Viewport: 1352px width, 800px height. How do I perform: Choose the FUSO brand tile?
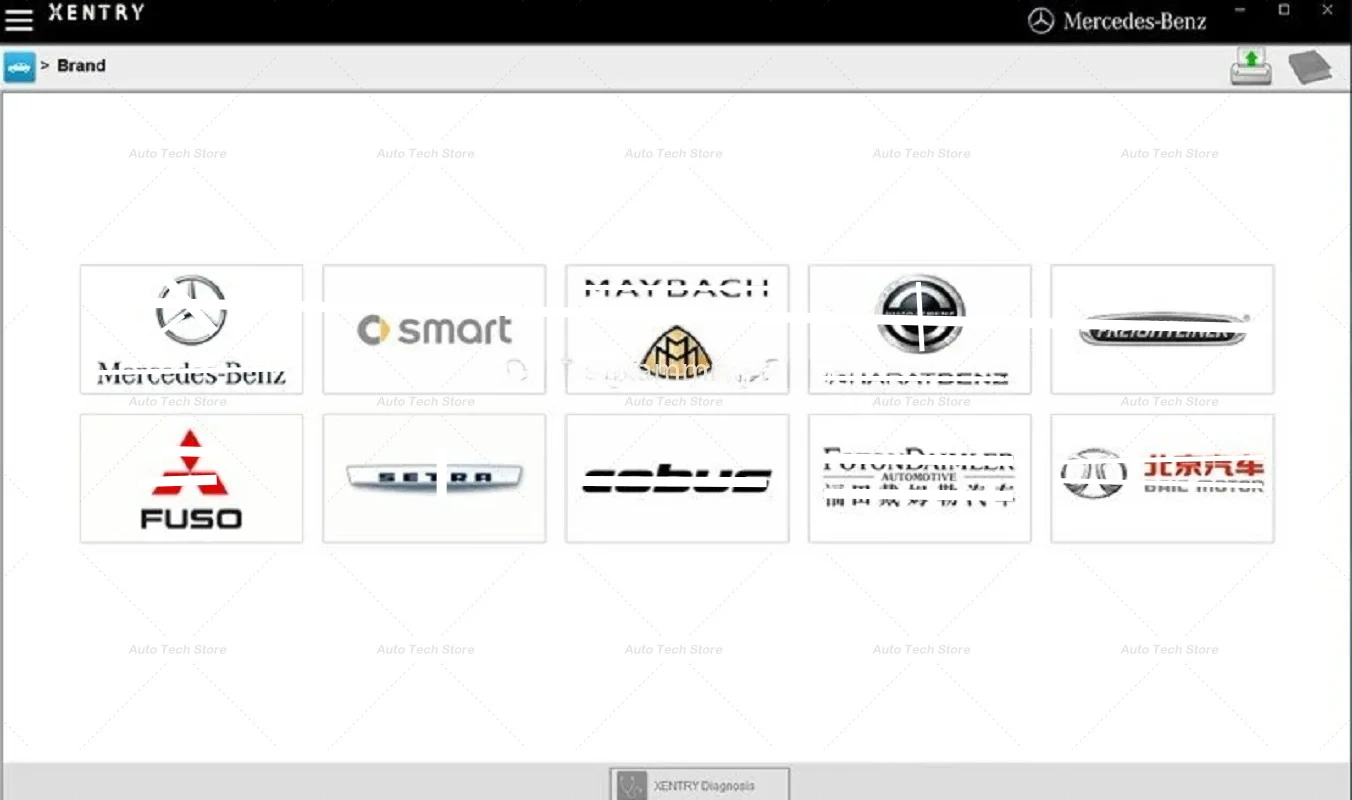click(x=191, y=479)
